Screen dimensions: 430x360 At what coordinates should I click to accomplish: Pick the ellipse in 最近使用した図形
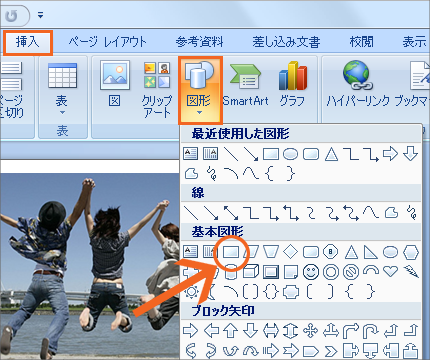pos(290,154)
